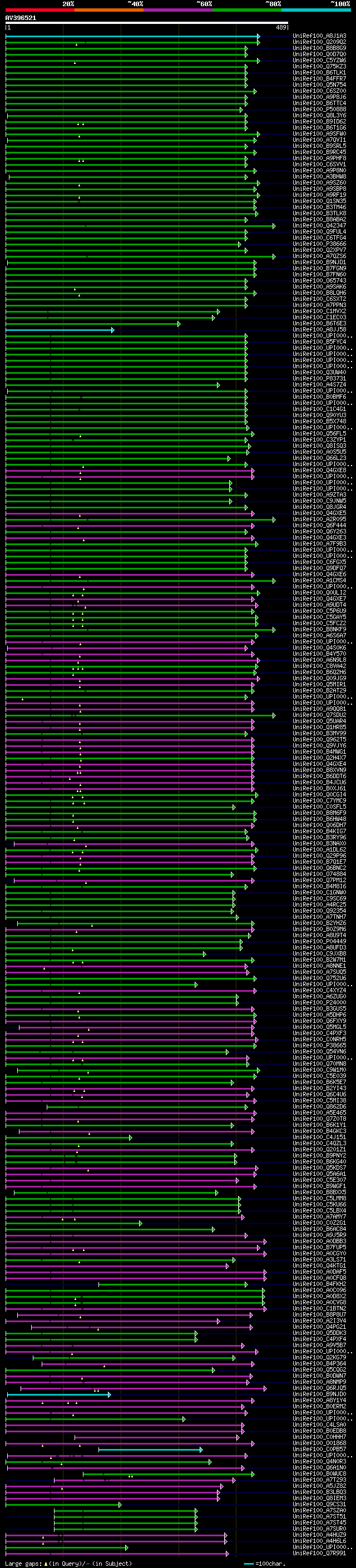
Task: Click the query end position 489
Action: (281, 27)
